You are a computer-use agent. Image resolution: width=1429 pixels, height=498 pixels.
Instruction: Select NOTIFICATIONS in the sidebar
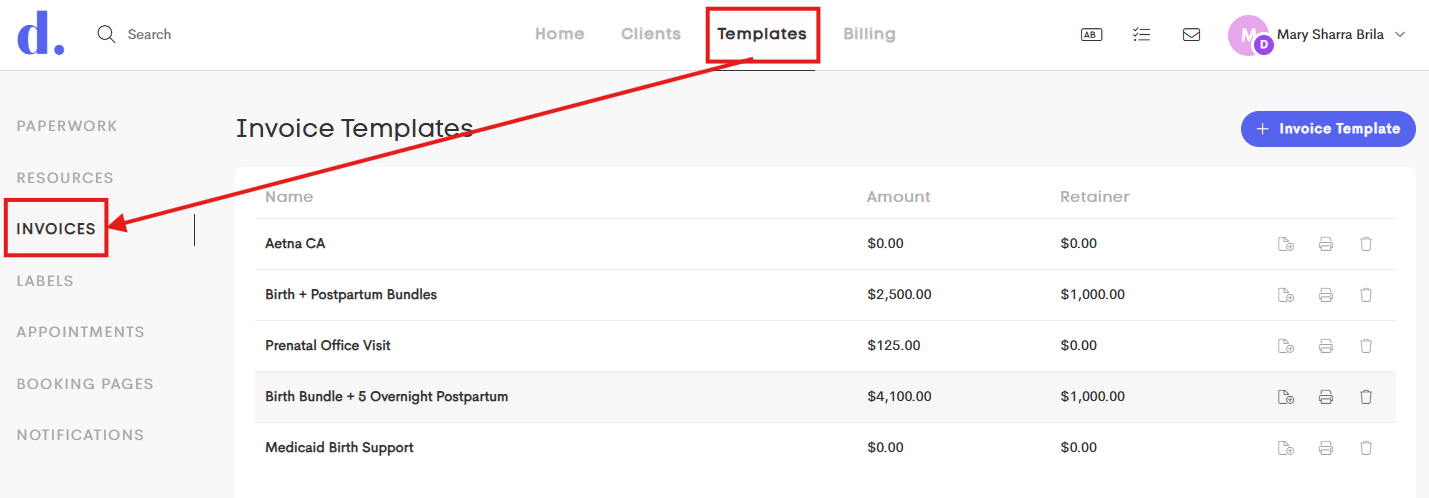[80, 435]
